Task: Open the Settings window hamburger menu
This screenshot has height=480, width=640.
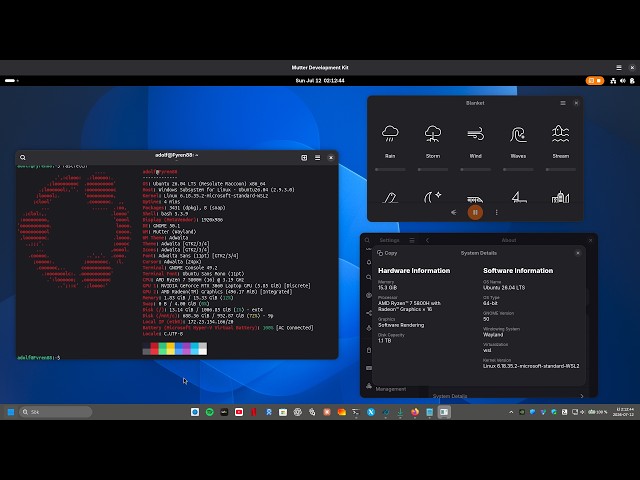Action: point(412,240)
